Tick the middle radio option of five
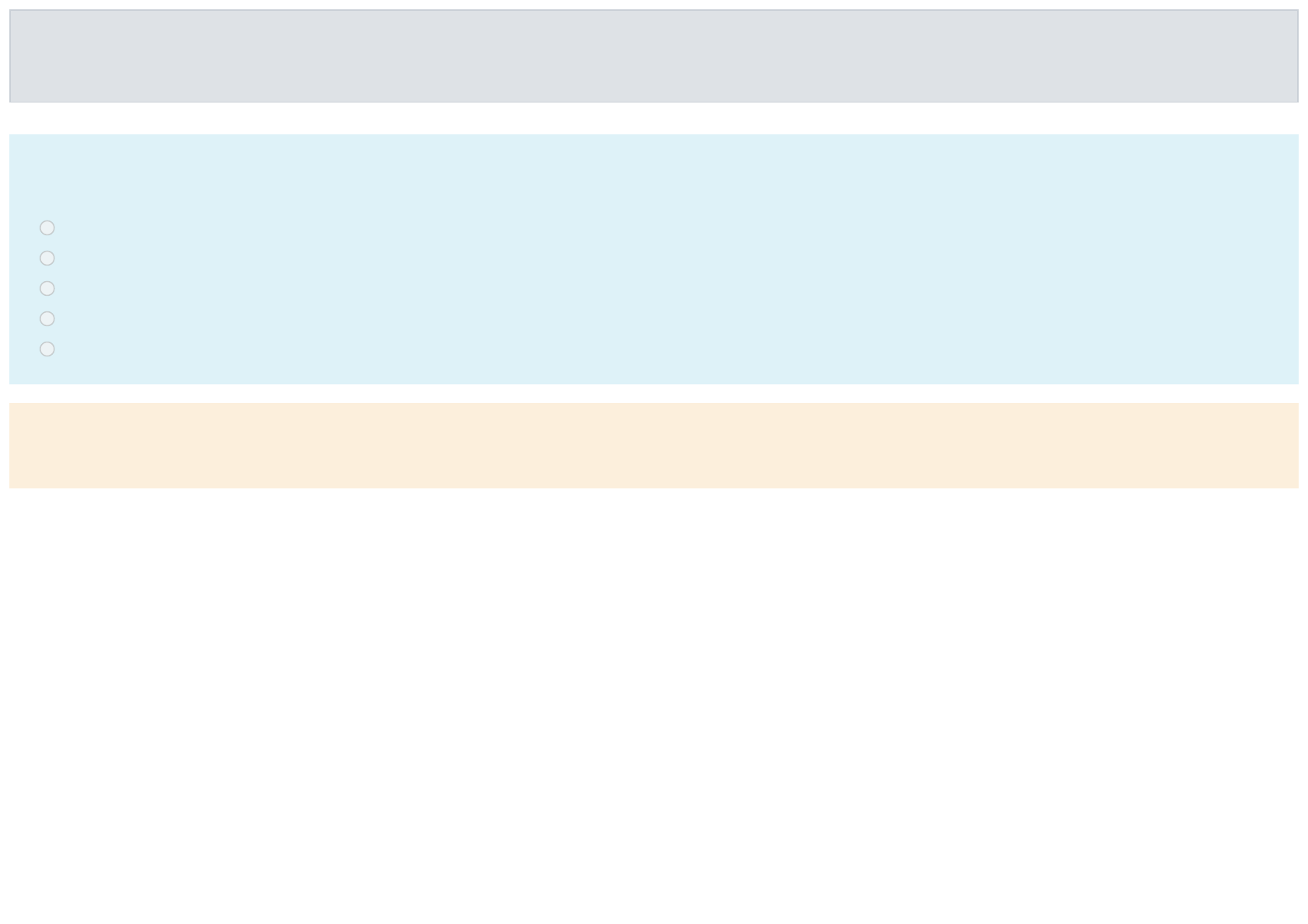Image resolution: width=1308 pixels, height=924 pixels. point(47,288)
